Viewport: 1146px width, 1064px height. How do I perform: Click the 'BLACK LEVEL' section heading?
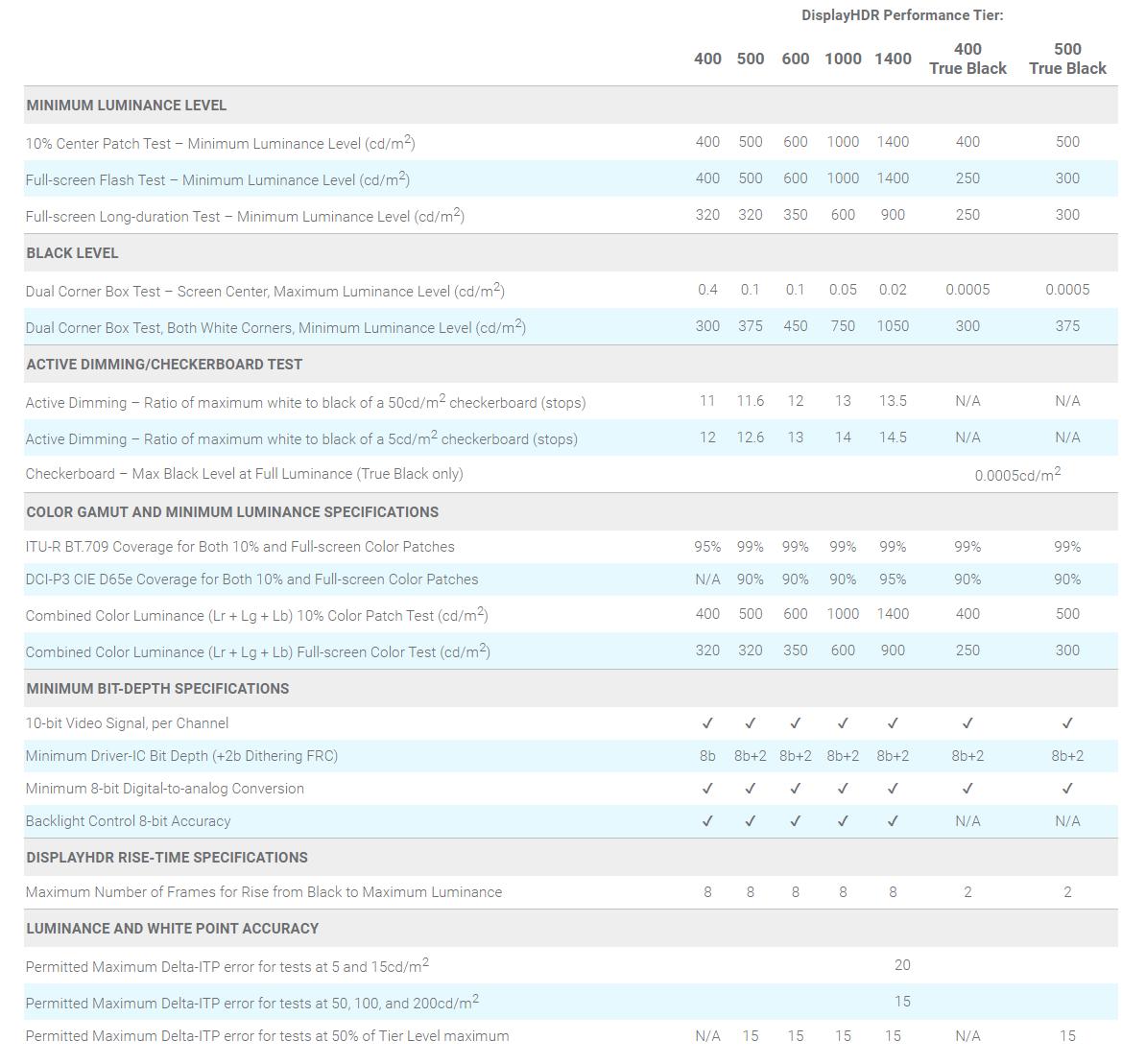72,253
